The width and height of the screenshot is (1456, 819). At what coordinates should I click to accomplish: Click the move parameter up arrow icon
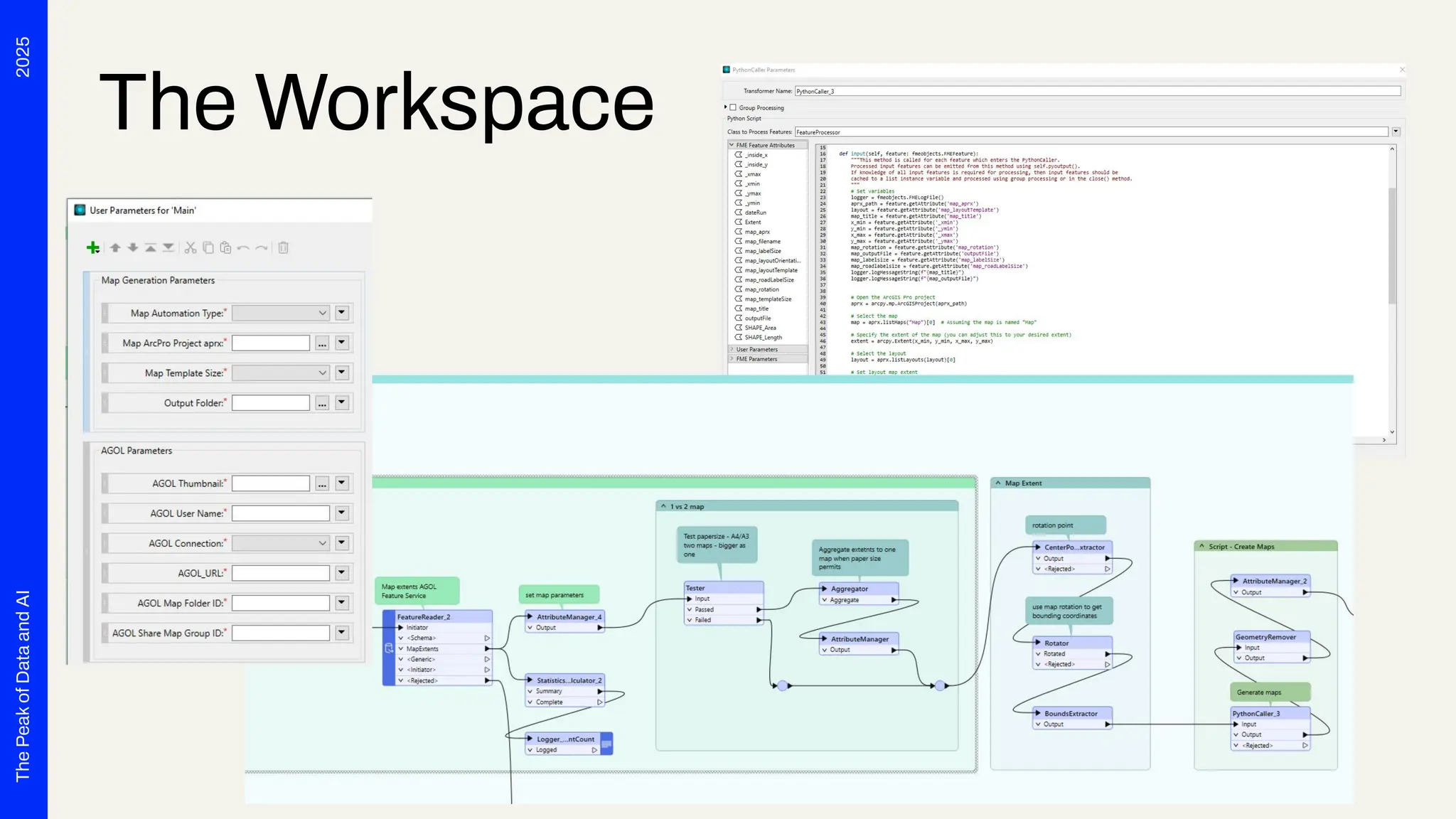tap(115, 247)
